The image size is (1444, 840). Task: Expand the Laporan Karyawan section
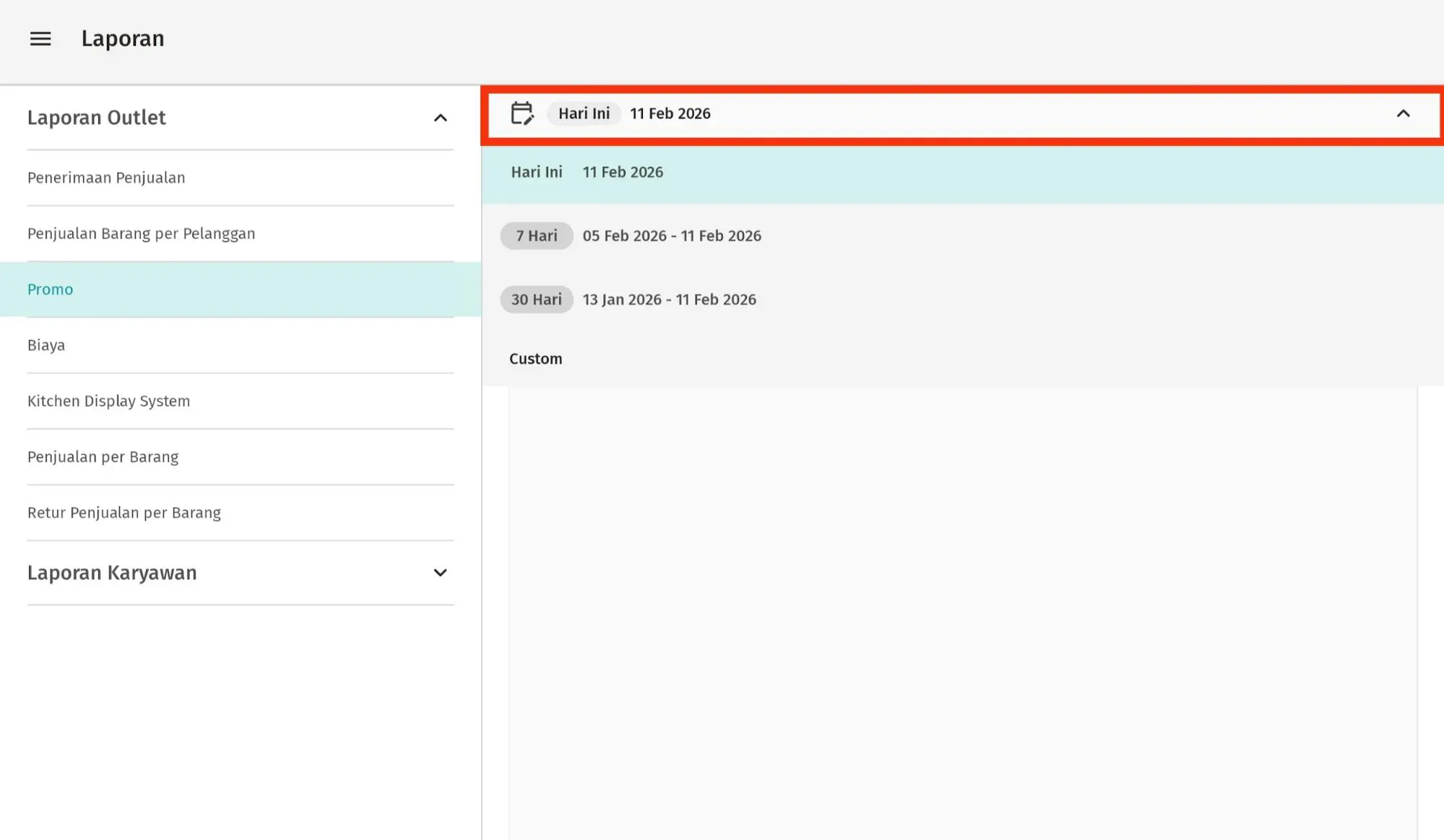click(x=440, y=573)
